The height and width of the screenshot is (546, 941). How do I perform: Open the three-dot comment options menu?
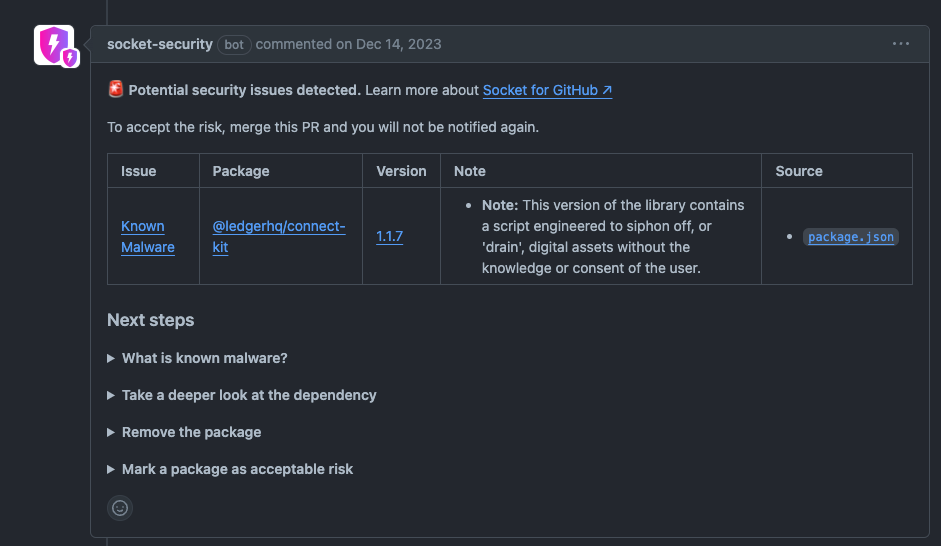(x=901, y=44)
